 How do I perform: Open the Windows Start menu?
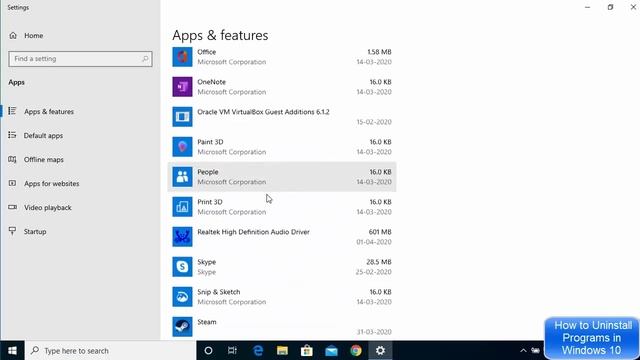click(12, 351)
